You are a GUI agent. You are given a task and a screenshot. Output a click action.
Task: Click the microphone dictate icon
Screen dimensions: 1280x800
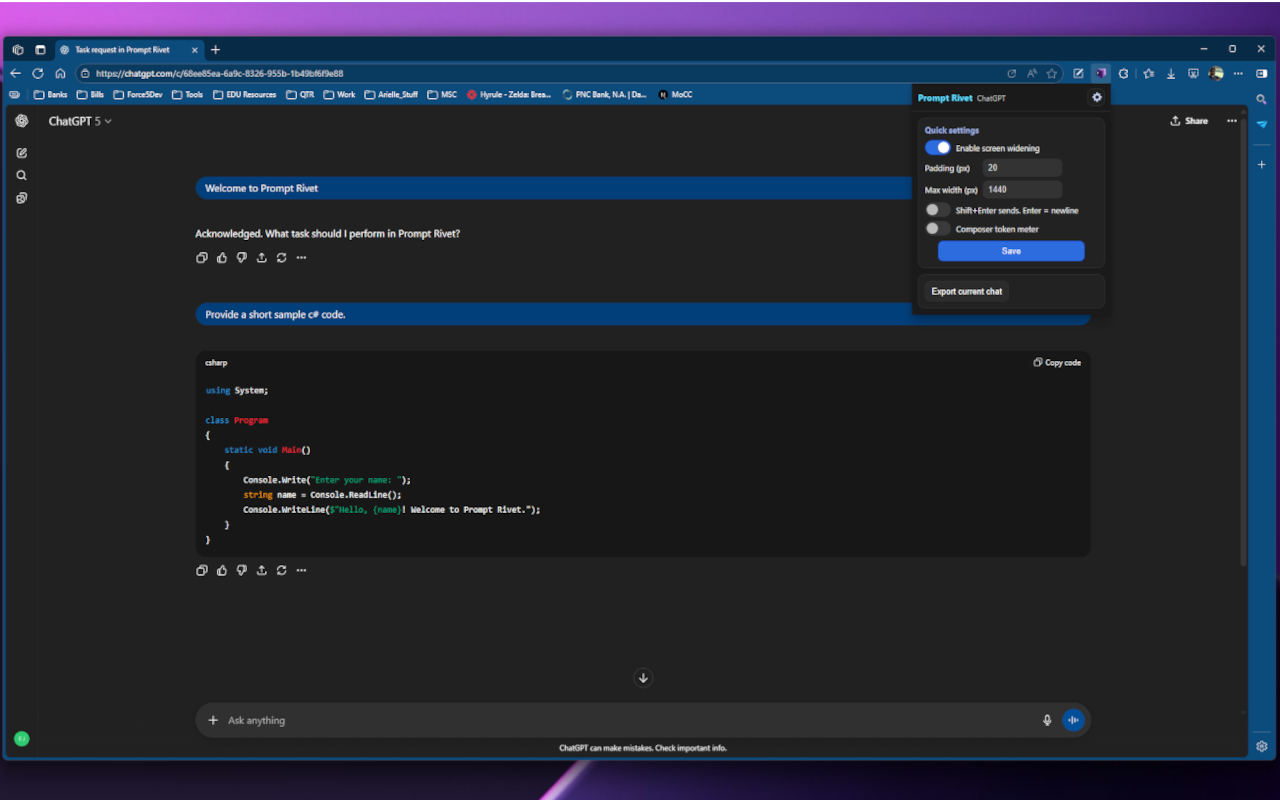[x=1047, y=720]
